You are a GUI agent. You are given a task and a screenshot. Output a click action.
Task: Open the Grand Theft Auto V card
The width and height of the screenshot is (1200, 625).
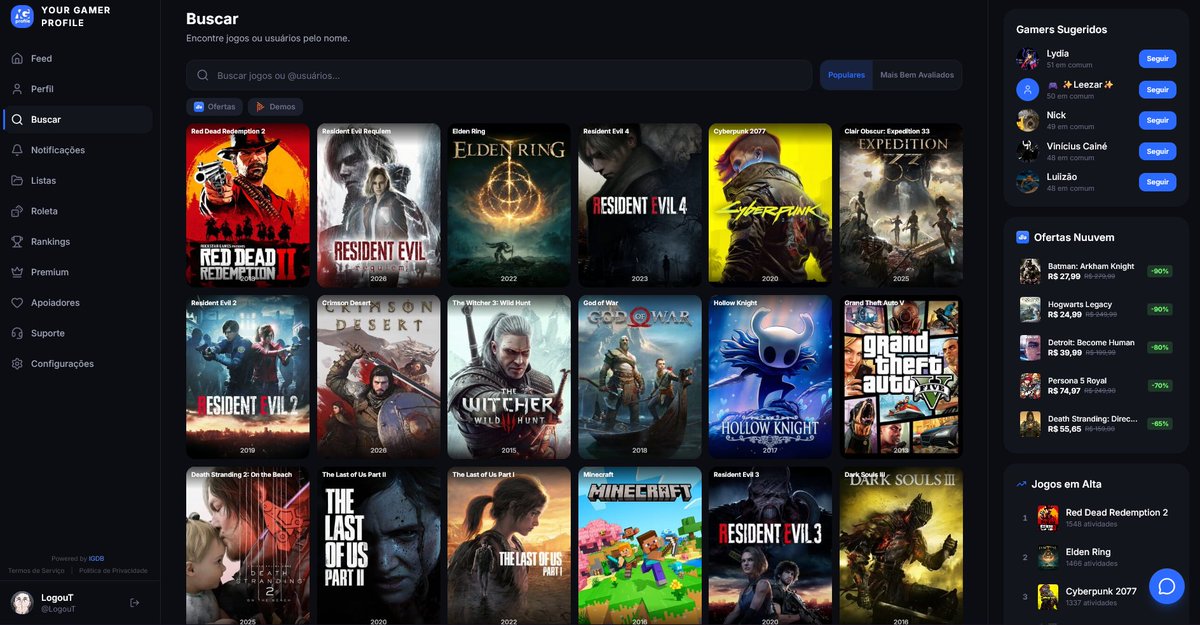(x=901, y=377)
